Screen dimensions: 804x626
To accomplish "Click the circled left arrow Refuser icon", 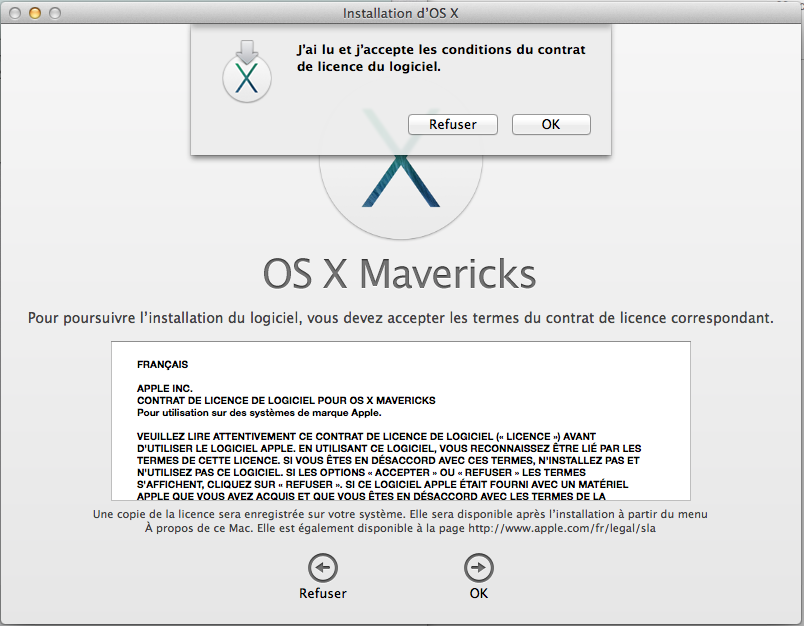I will [323, 568].
